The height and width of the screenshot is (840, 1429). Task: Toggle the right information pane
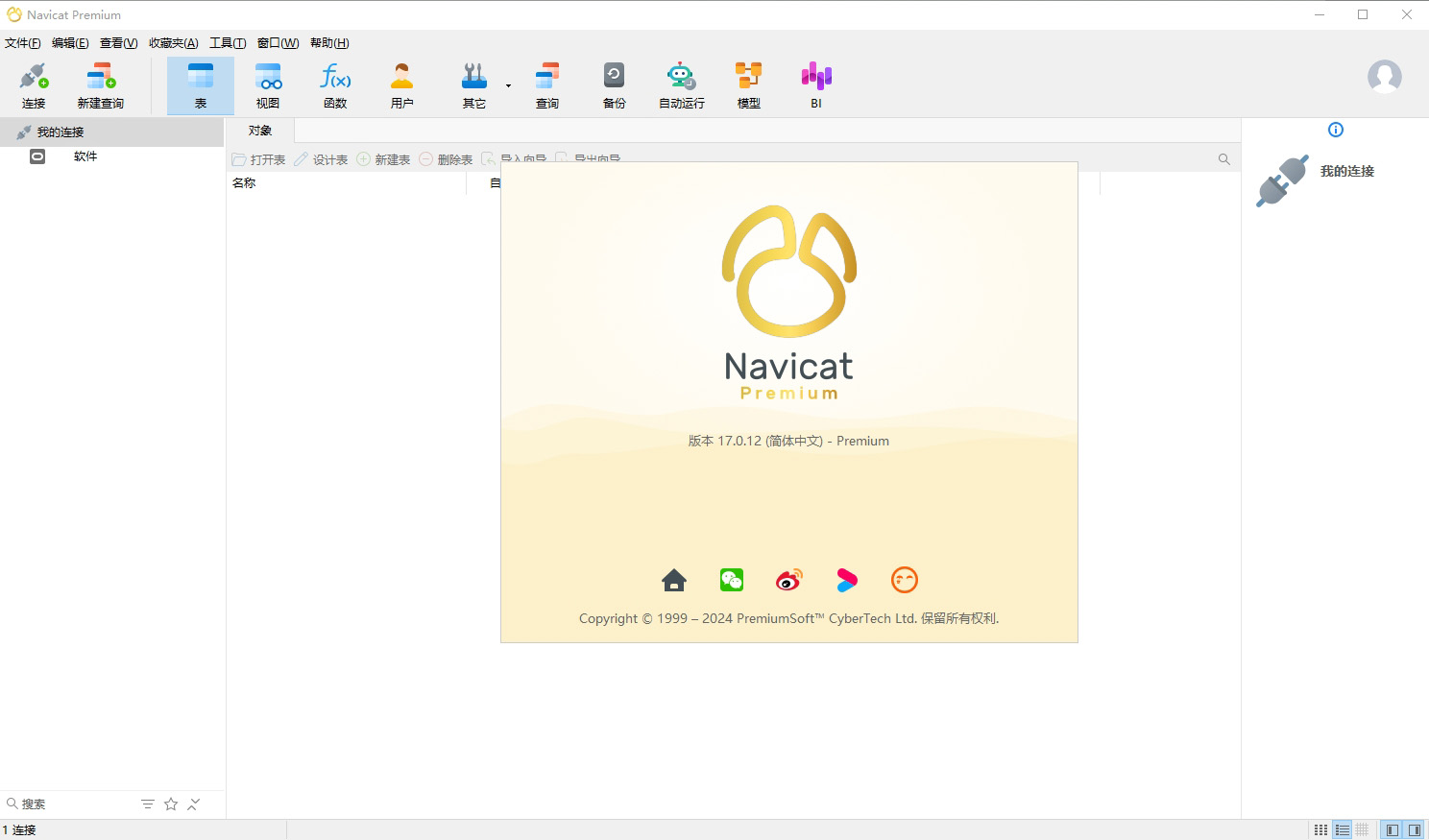click(x=1415, y=830)
